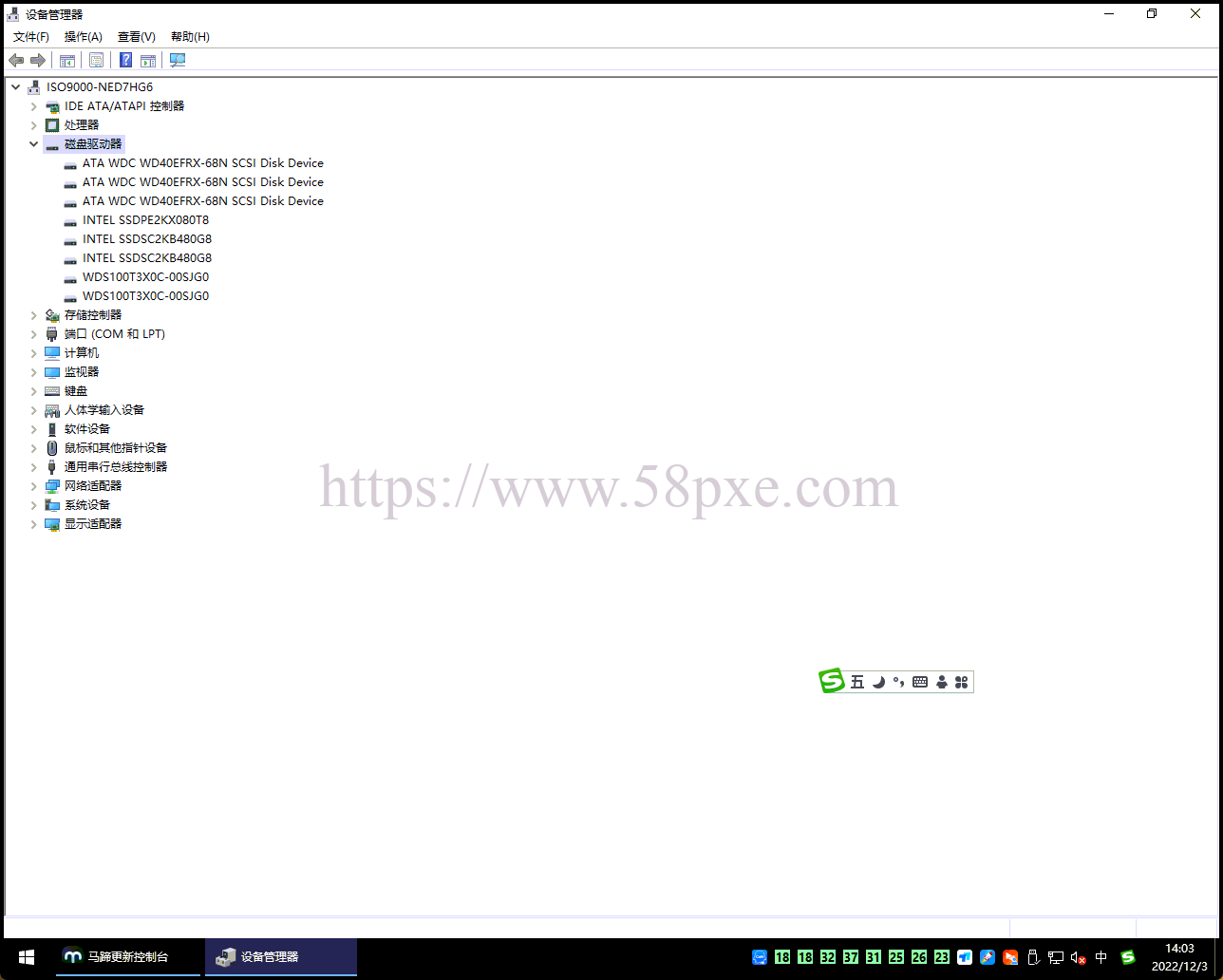Click the orange play-button tray icon

click(x=1010, y=957)
